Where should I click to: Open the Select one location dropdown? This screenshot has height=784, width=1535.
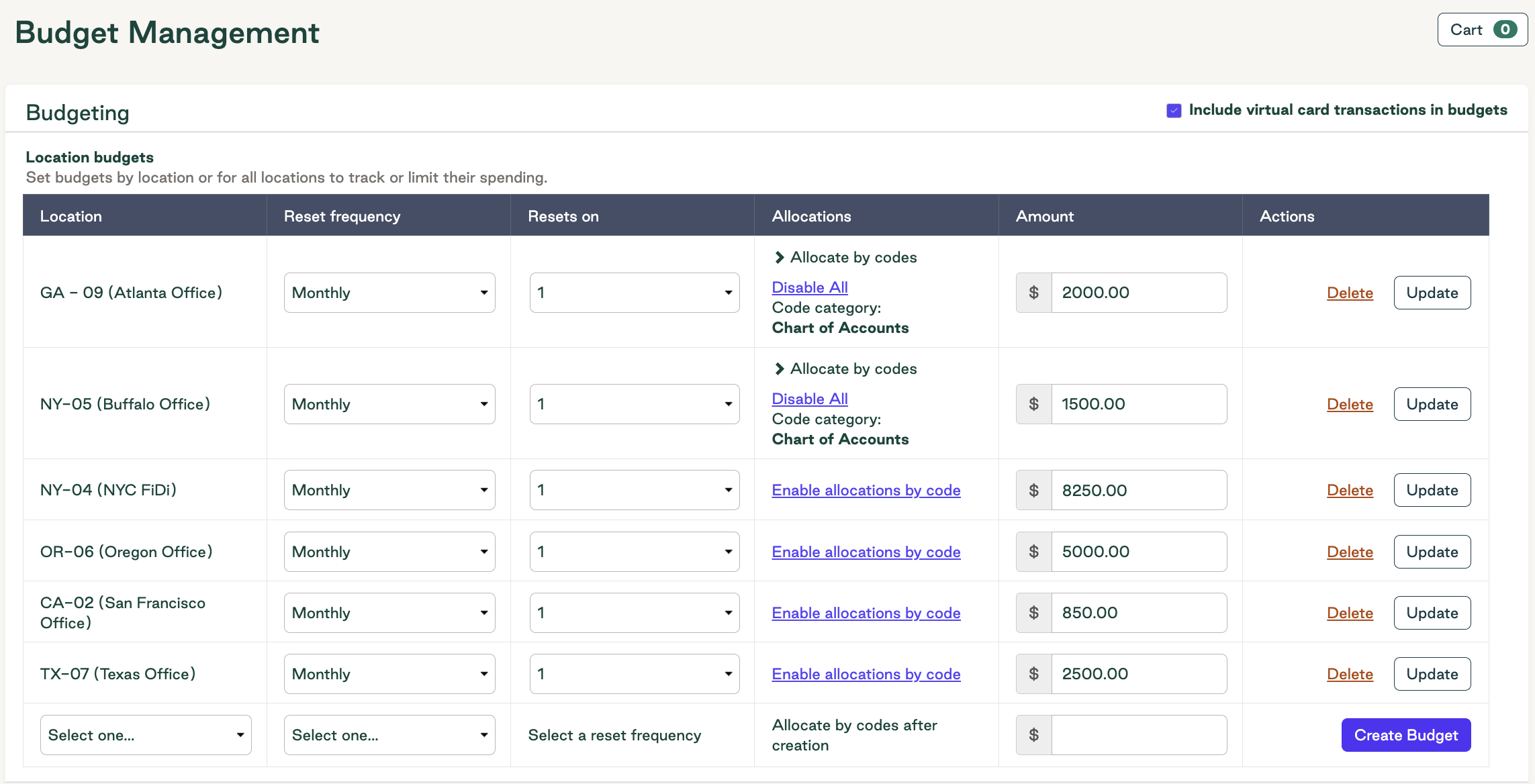pyautogui.click(x=146, y=735)
